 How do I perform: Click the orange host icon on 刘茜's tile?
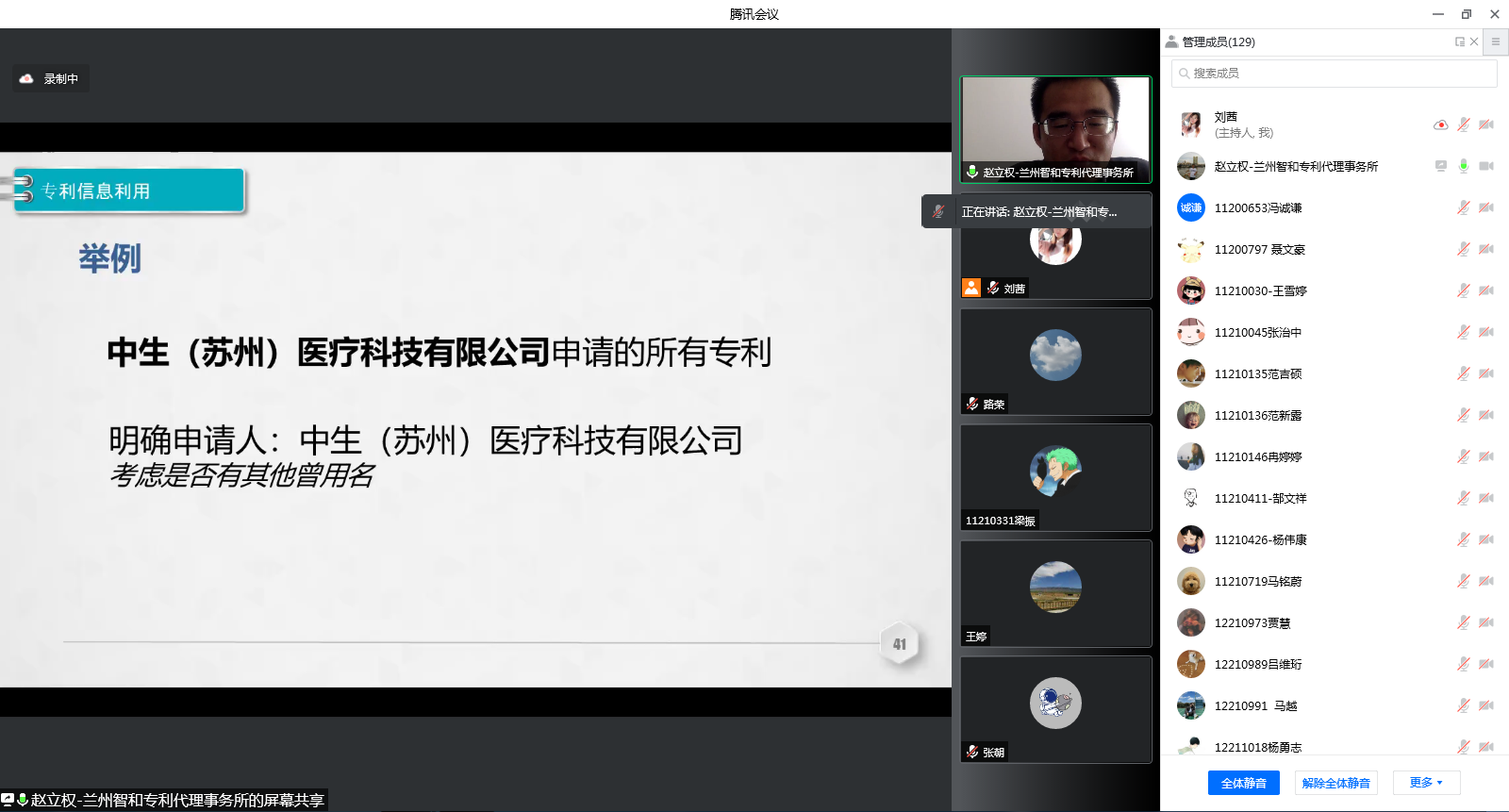(x=971, y=288)
